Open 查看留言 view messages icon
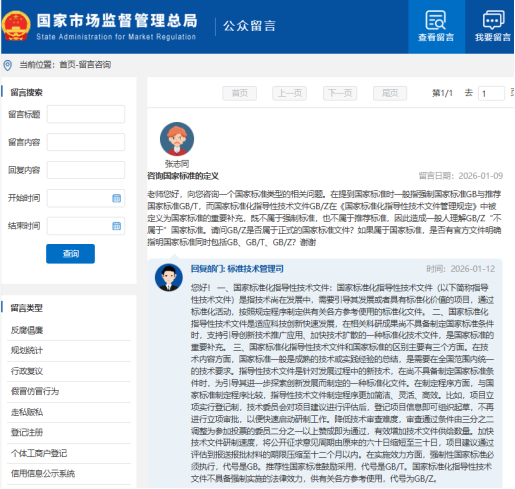Image resolution: width=515 pixels, height=489 pixels. 436,20
